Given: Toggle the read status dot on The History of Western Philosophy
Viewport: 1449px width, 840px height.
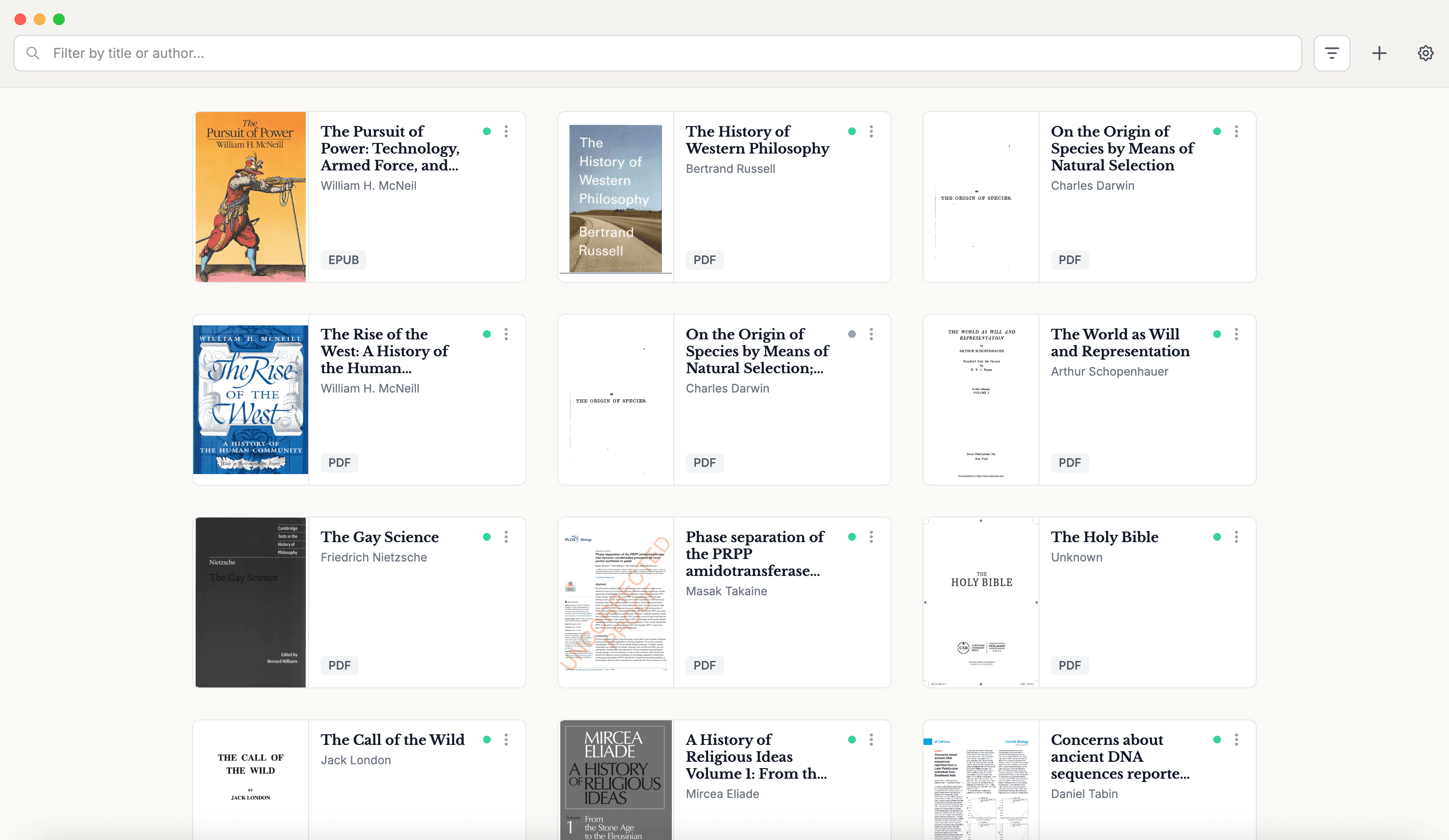Looking at the screenshot, I should [x=852, y=132].
